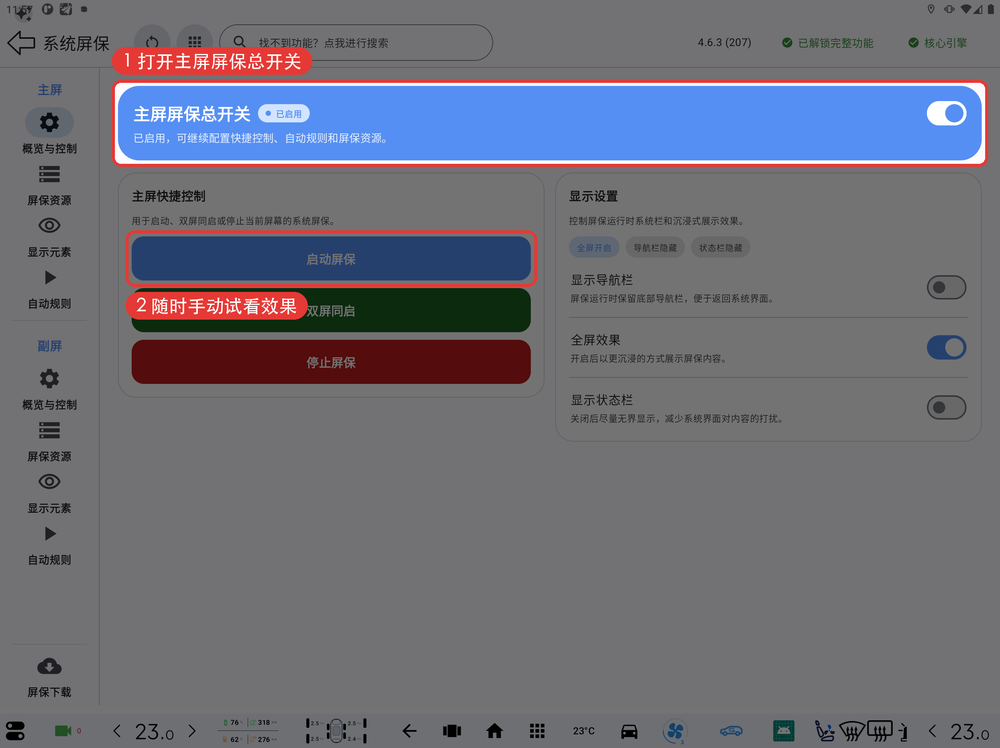
Task: Click the green 双屏同启 button
Action: [331, 311]
